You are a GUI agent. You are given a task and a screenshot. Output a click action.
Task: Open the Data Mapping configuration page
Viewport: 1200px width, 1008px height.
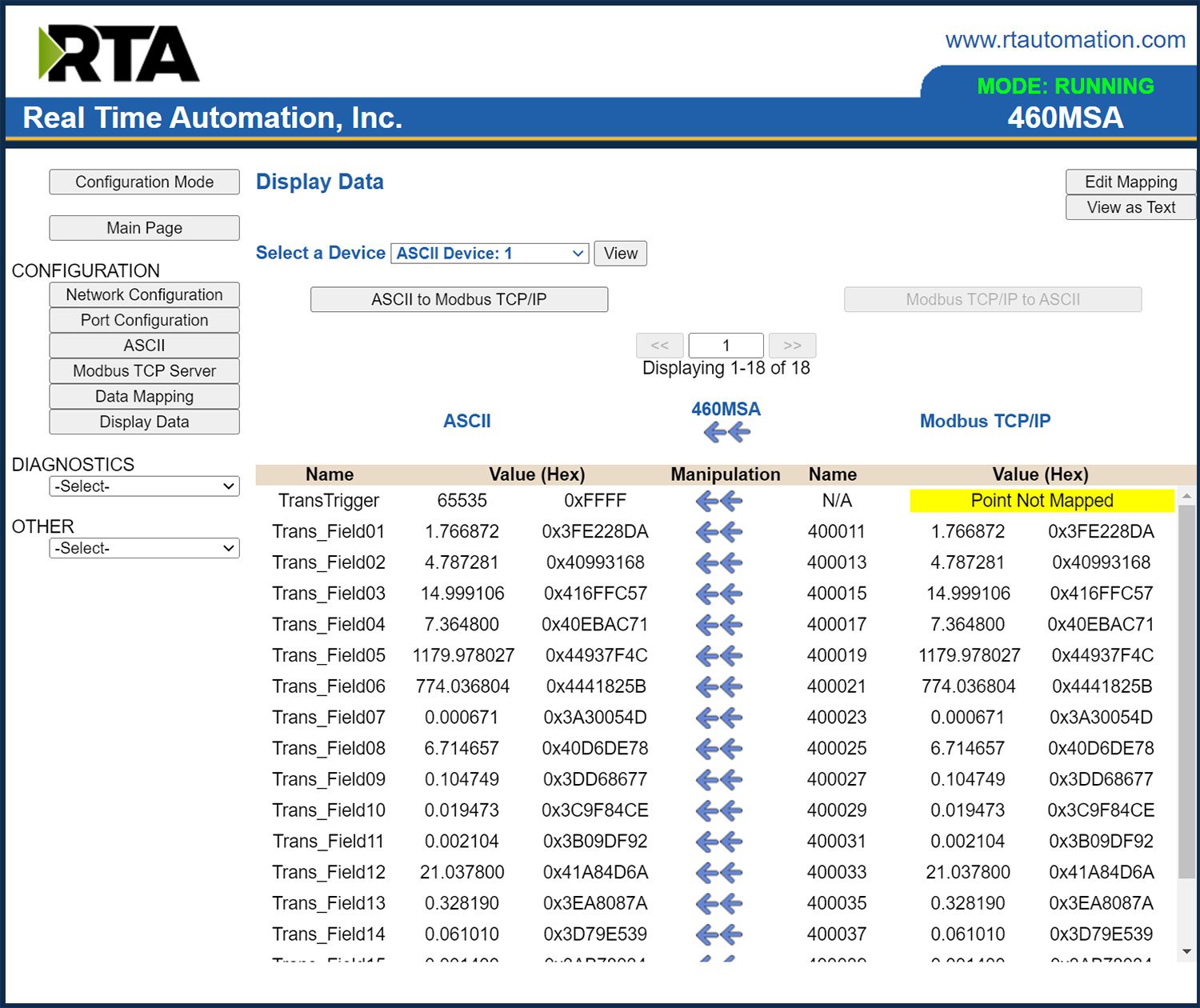pyautogui.click(x=144, y=396)
